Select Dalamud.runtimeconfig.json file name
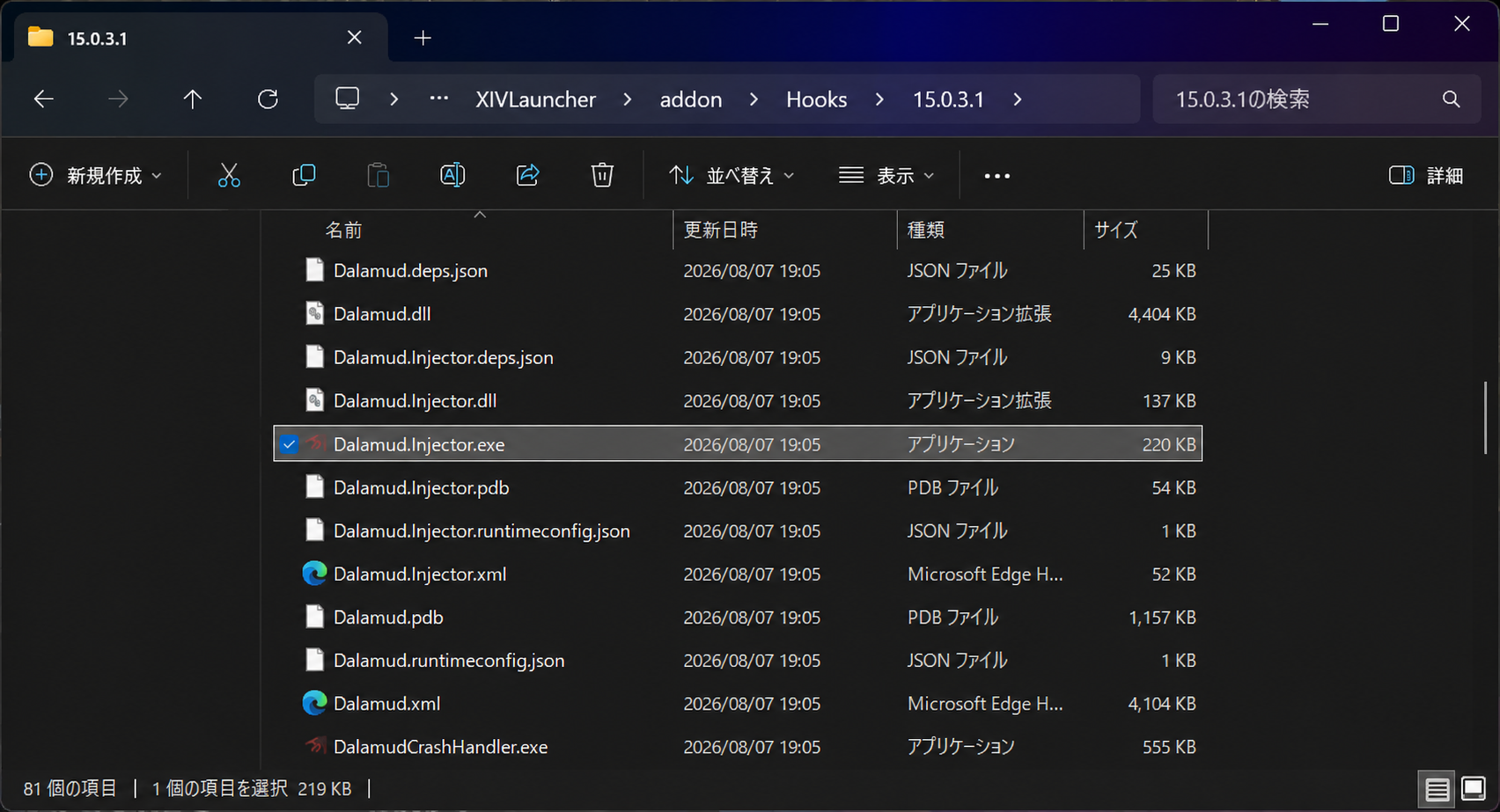Image resolution: width=1500 pixels, height=812 pixels. [449, 660]
